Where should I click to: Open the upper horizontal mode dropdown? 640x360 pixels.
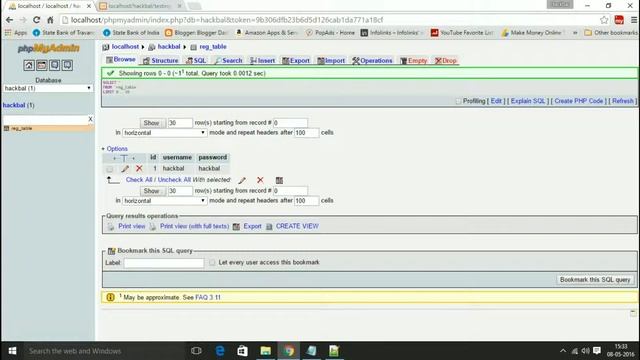pos(164,133)
